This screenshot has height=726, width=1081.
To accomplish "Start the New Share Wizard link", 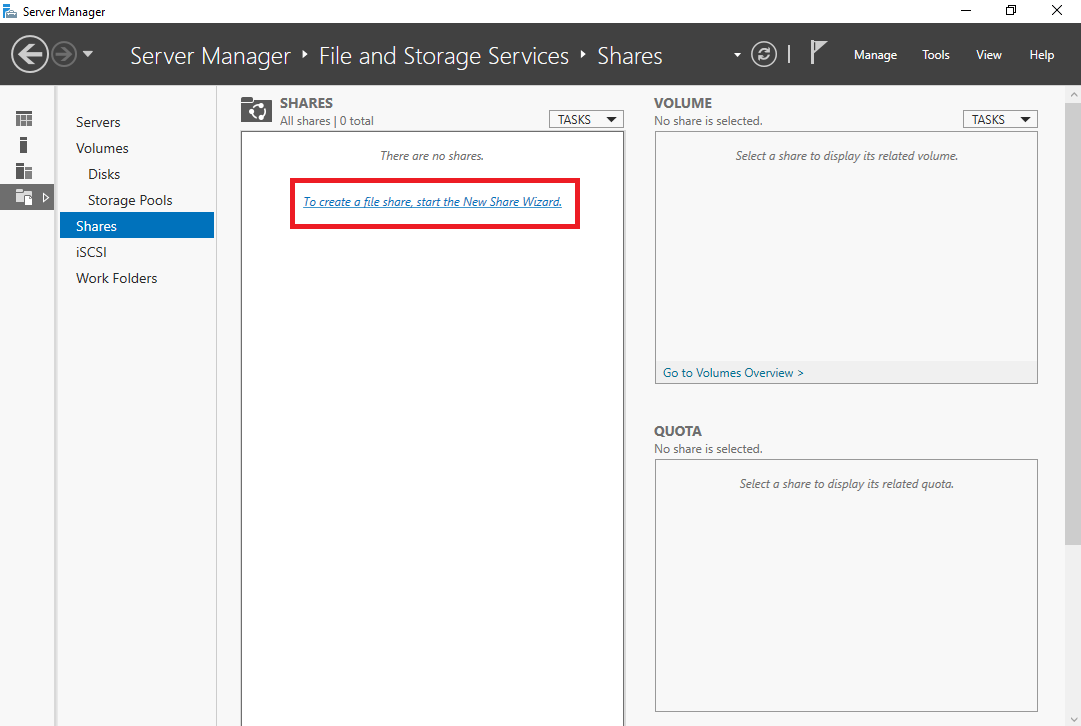I will [x=433, y=201].
